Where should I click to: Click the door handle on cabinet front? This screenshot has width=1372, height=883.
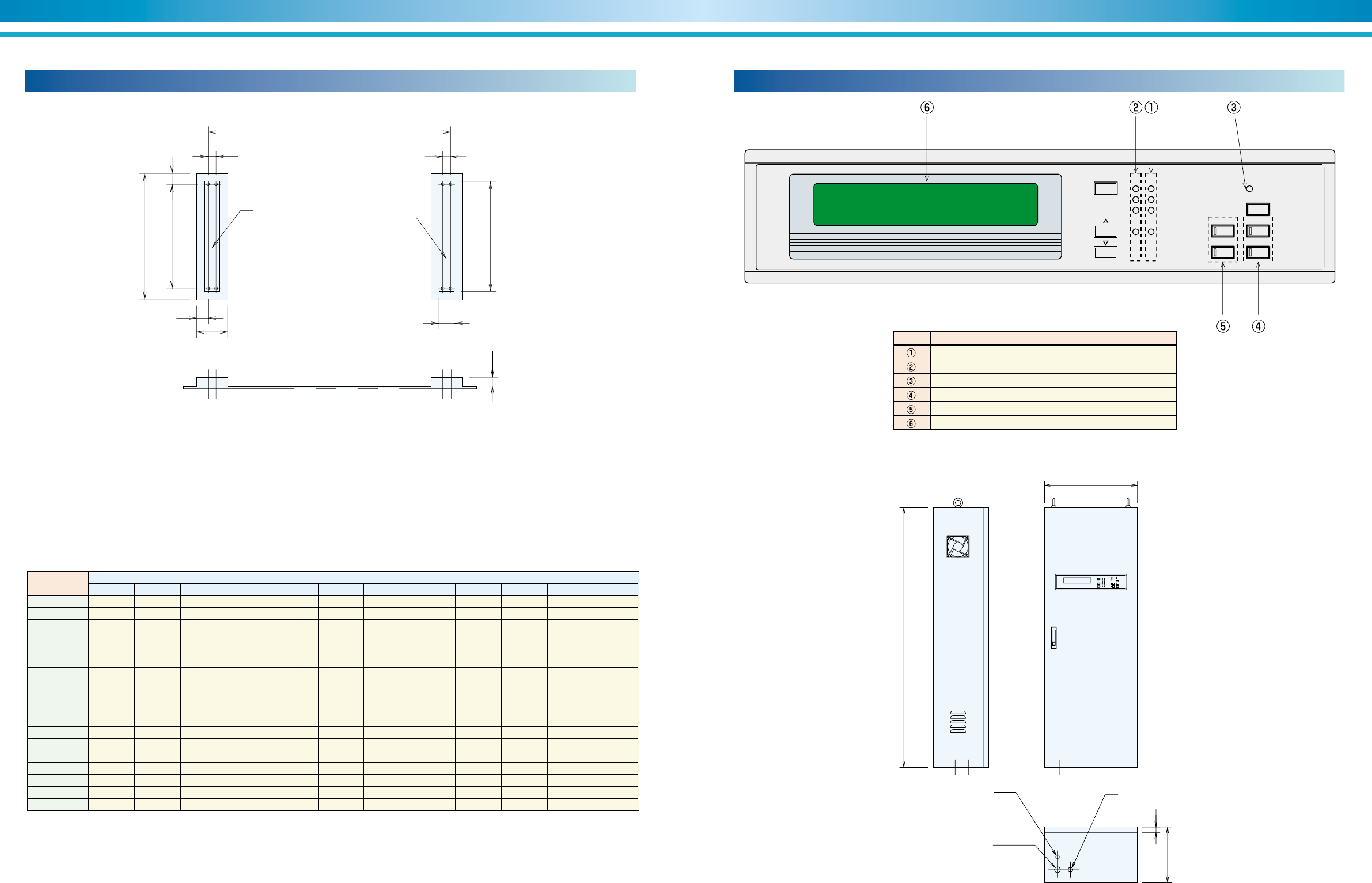(x=1054, y=637)
